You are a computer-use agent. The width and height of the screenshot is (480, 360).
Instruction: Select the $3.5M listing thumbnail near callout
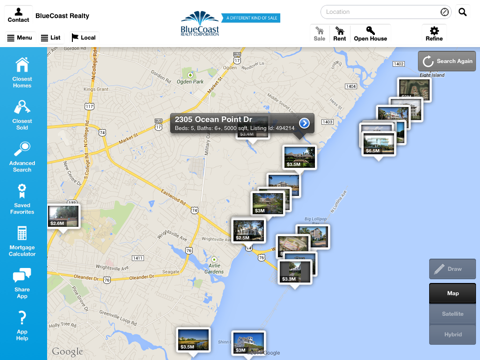(300, 157)
